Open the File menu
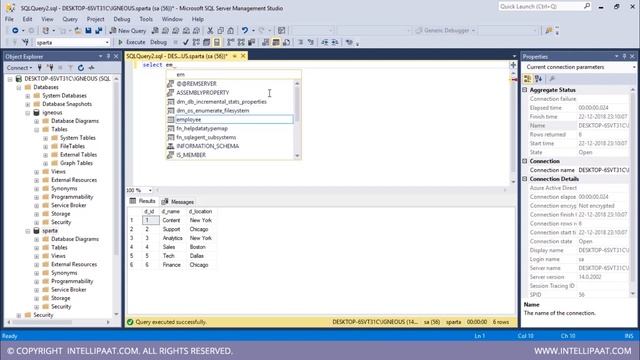This screenshot has height=360, width=640. coord(9,19)
